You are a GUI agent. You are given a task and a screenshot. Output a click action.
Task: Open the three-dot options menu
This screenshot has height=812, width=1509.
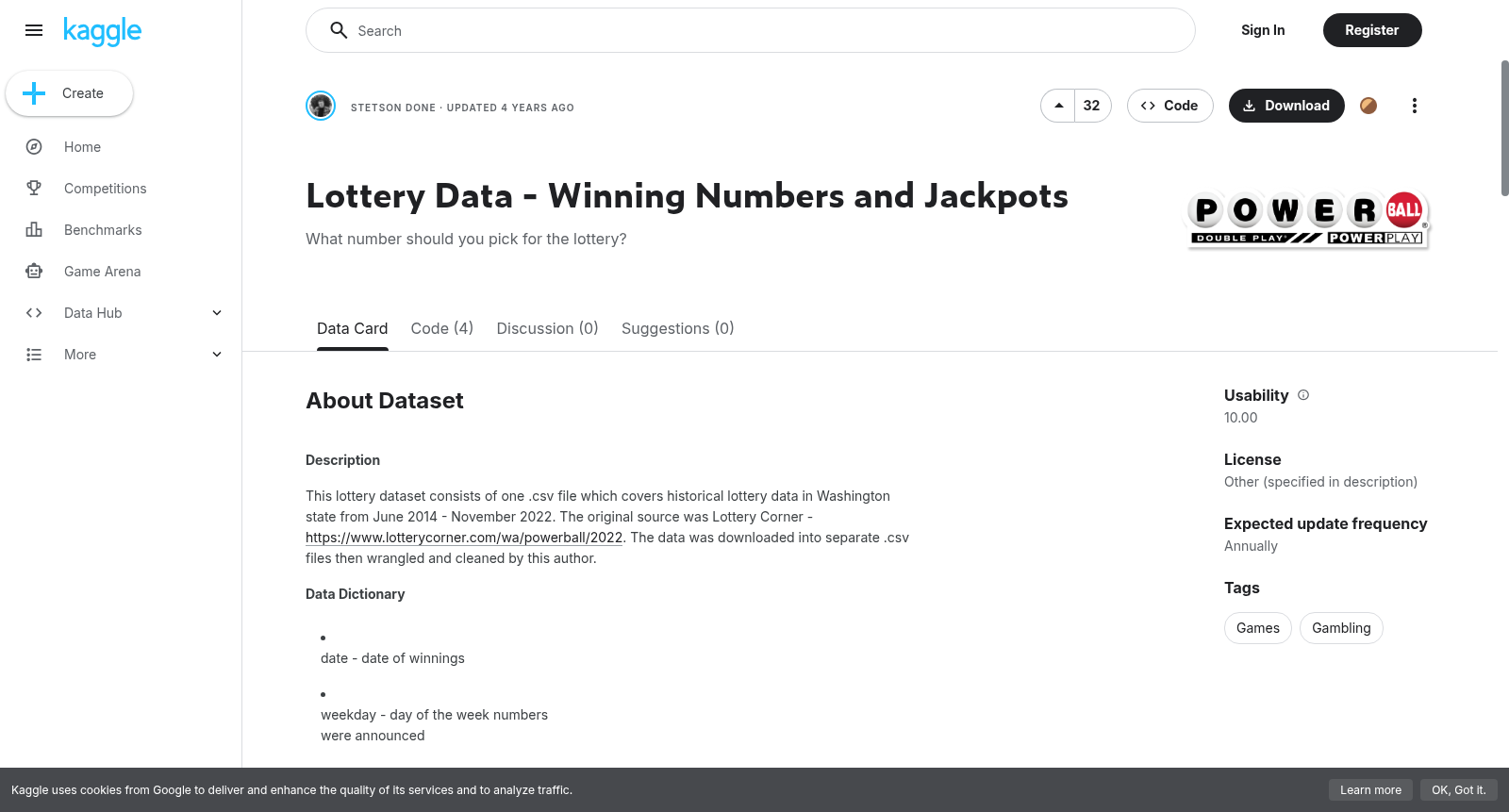coord(1414,106)
